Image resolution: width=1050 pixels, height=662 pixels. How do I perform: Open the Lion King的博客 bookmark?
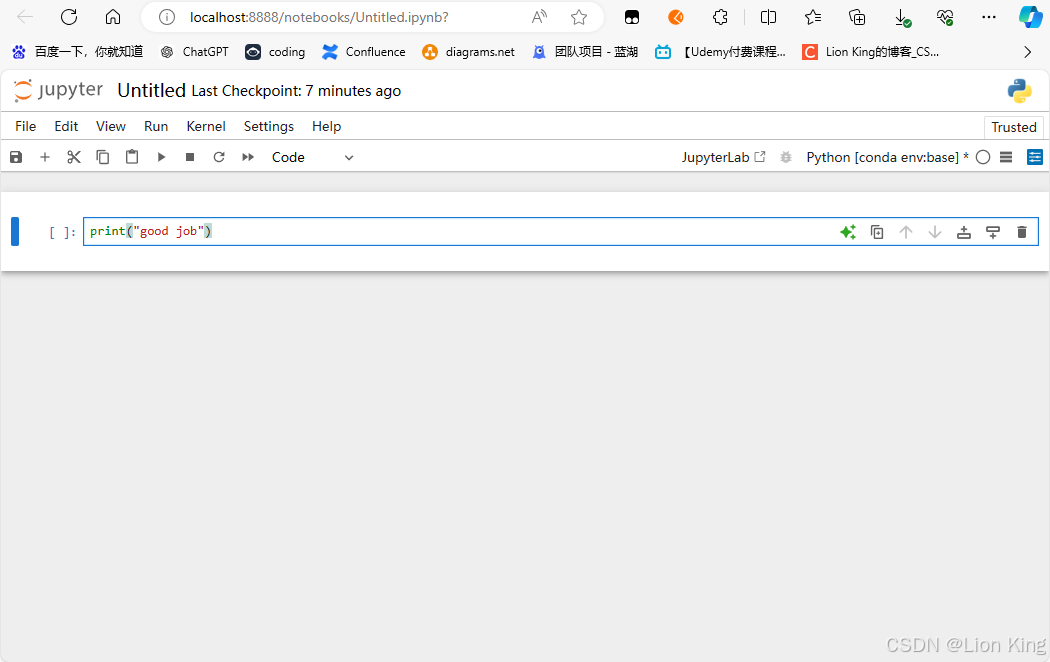click(871, 52)
